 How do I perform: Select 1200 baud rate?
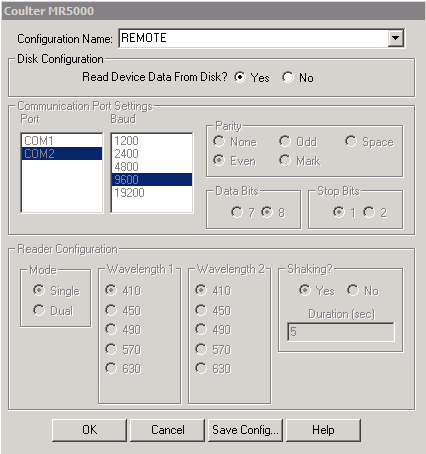pos(152,141)
